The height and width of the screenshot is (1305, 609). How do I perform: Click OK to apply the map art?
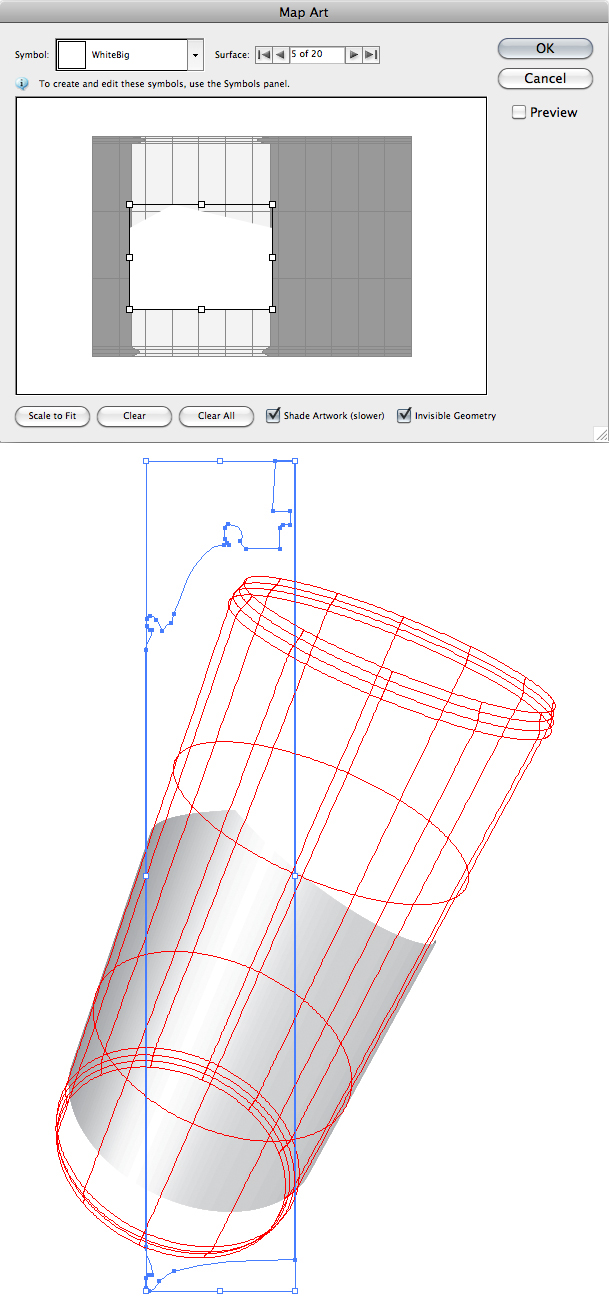tap(545, 49)
